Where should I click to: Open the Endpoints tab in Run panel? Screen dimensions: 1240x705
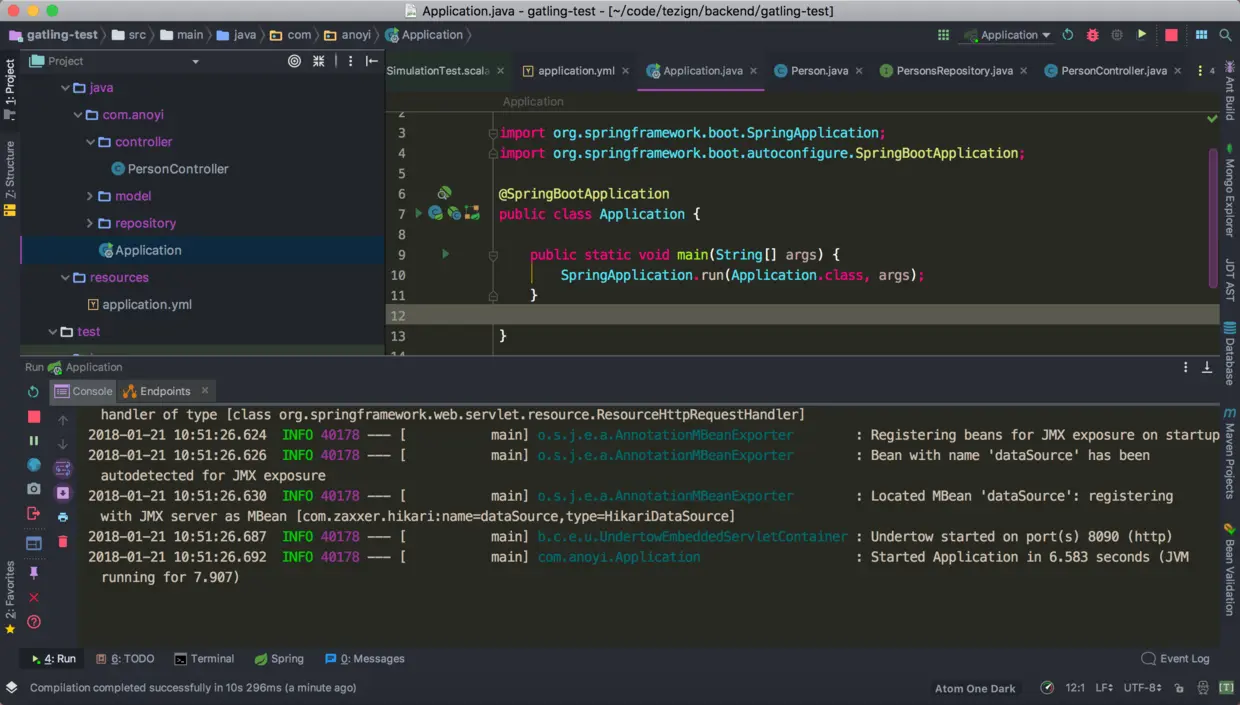[164, 391]
